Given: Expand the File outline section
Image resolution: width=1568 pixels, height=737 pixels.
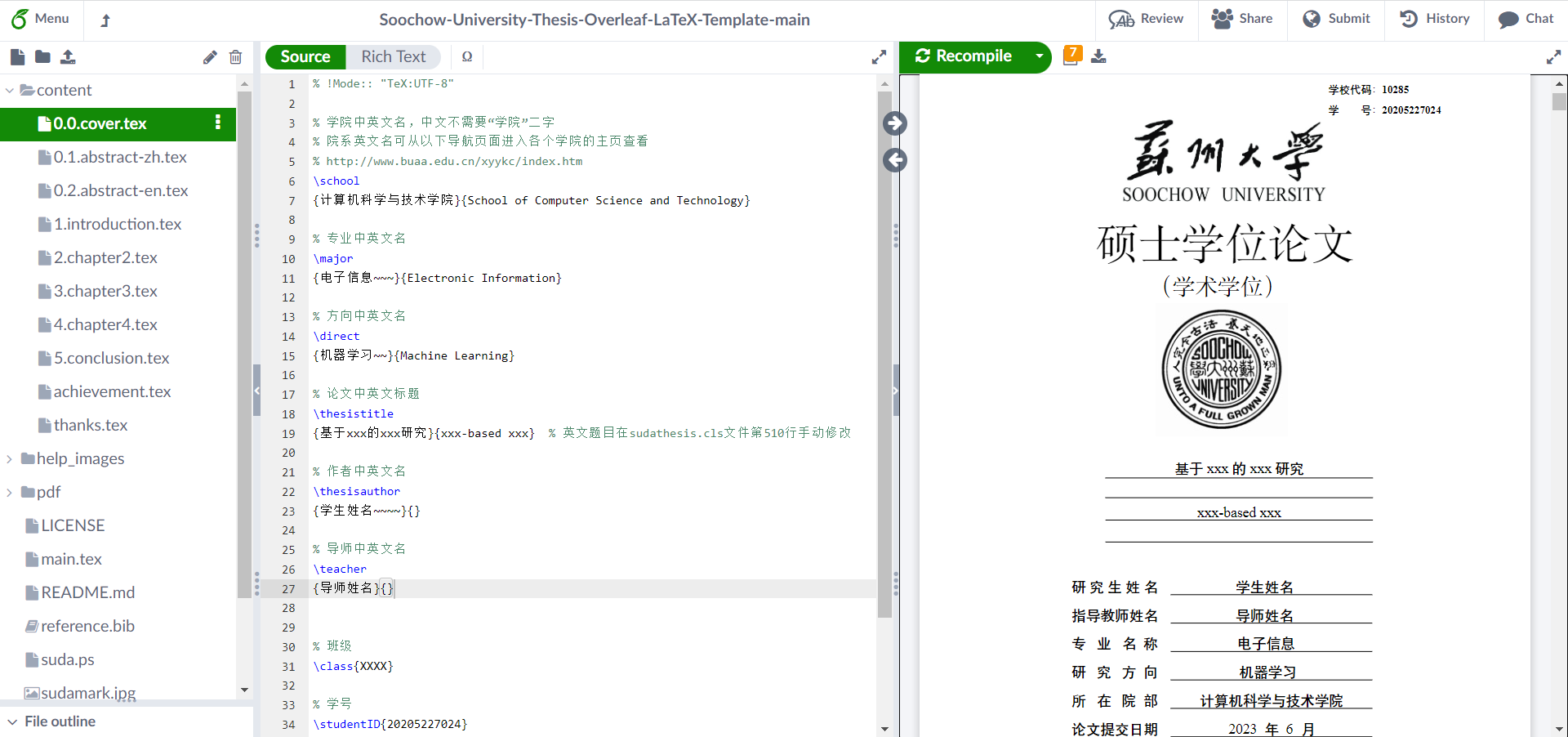Looking at the screenshot, I should click(x=51, y=721).
